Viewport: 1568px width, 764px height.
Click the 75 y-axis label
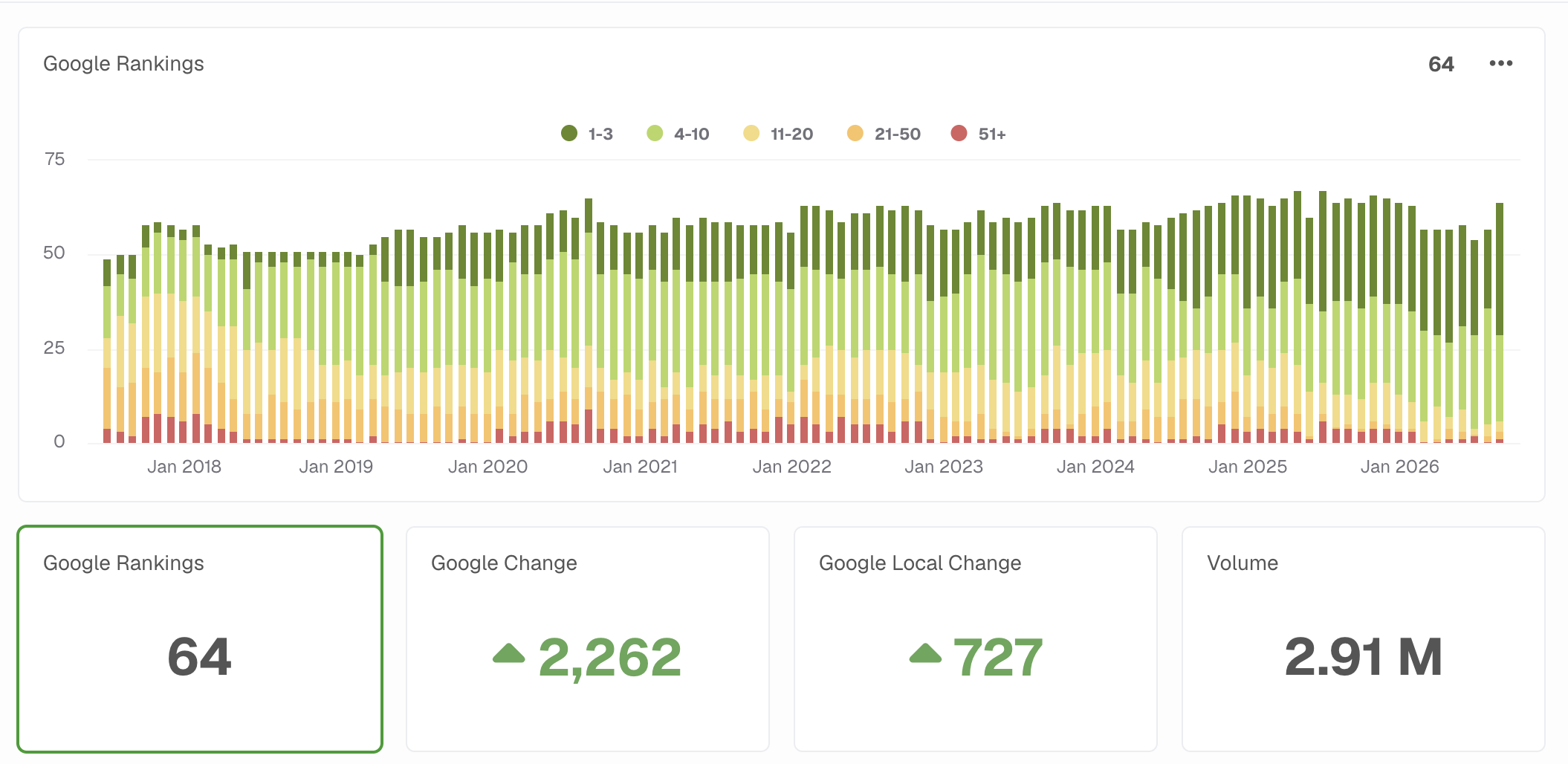(54, 159)
